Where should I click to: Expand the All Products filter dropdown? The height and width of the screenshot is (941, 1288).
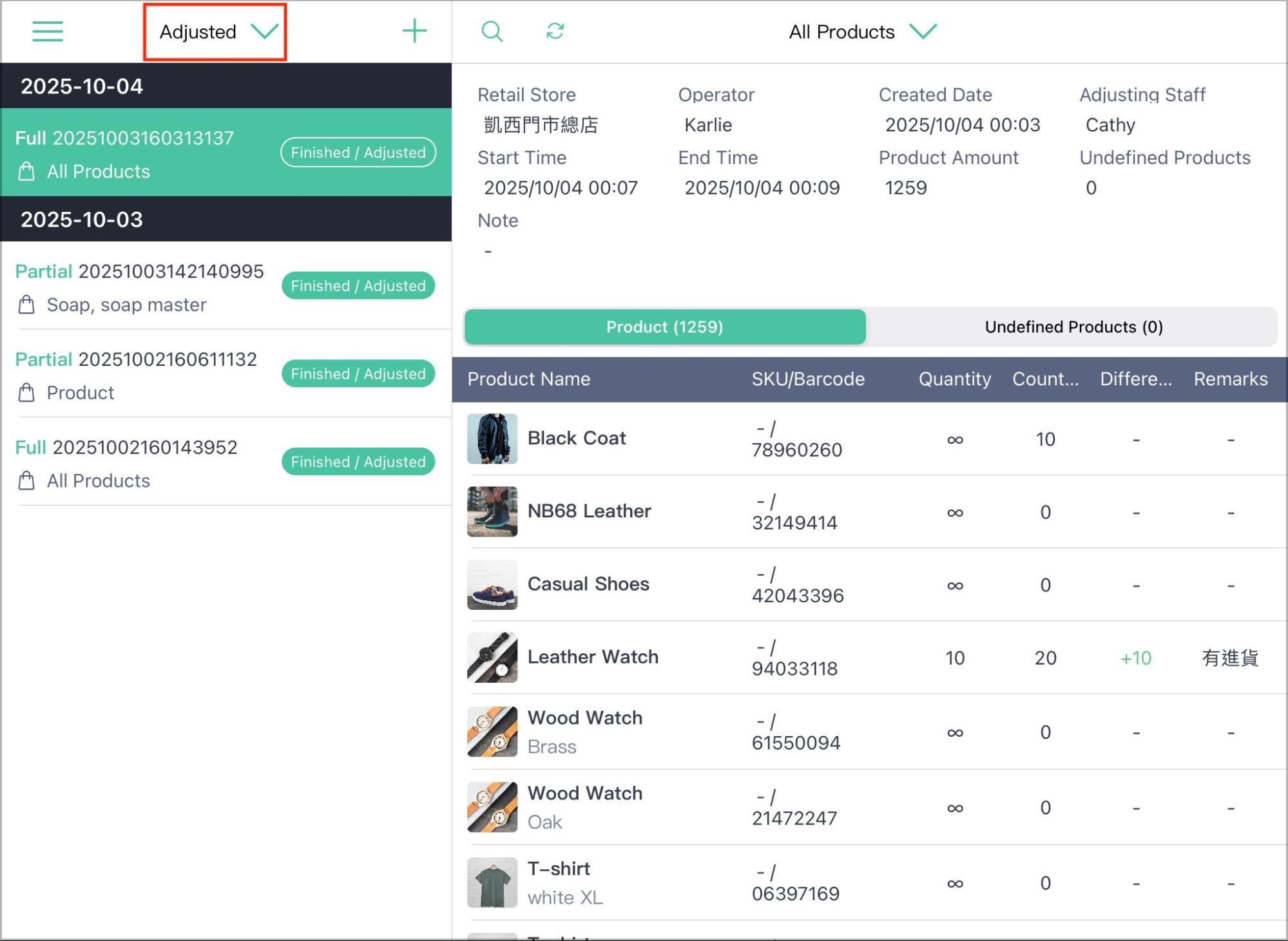pos(863,32)
